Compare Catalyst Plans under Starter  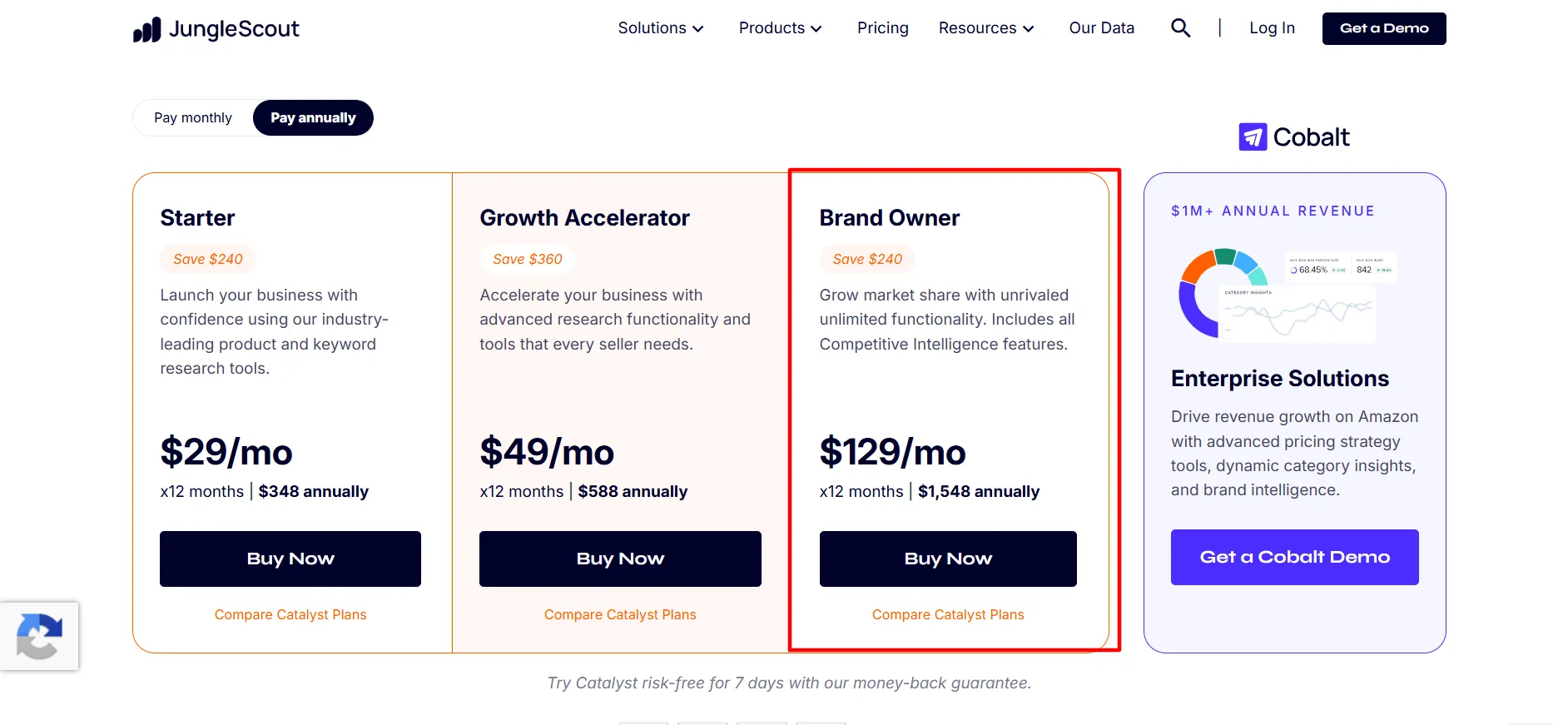[290, 614]
